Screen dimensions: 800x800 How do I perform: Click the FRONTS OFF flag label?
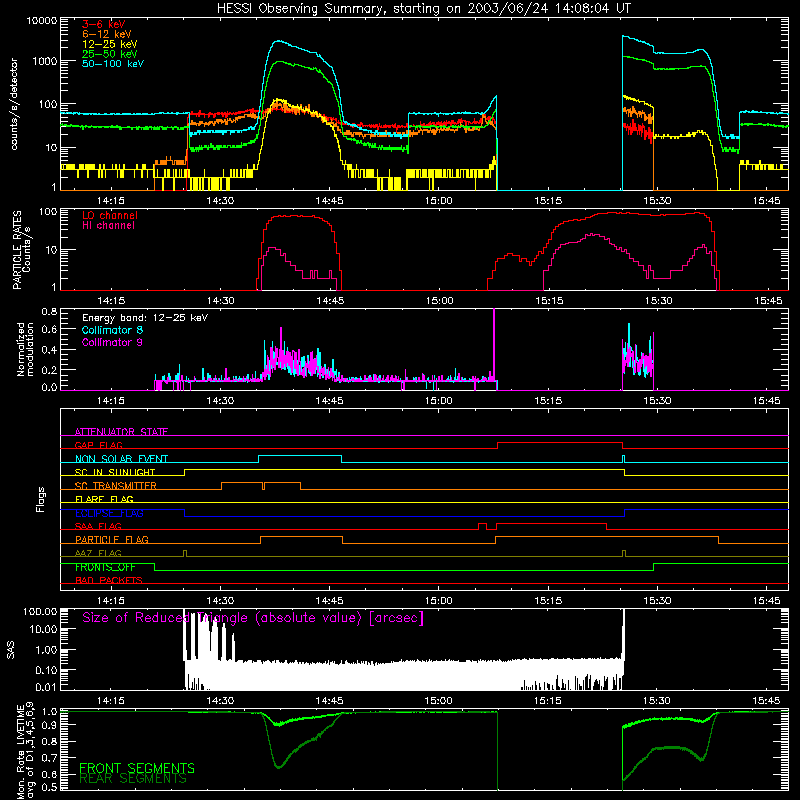(105, 567)
